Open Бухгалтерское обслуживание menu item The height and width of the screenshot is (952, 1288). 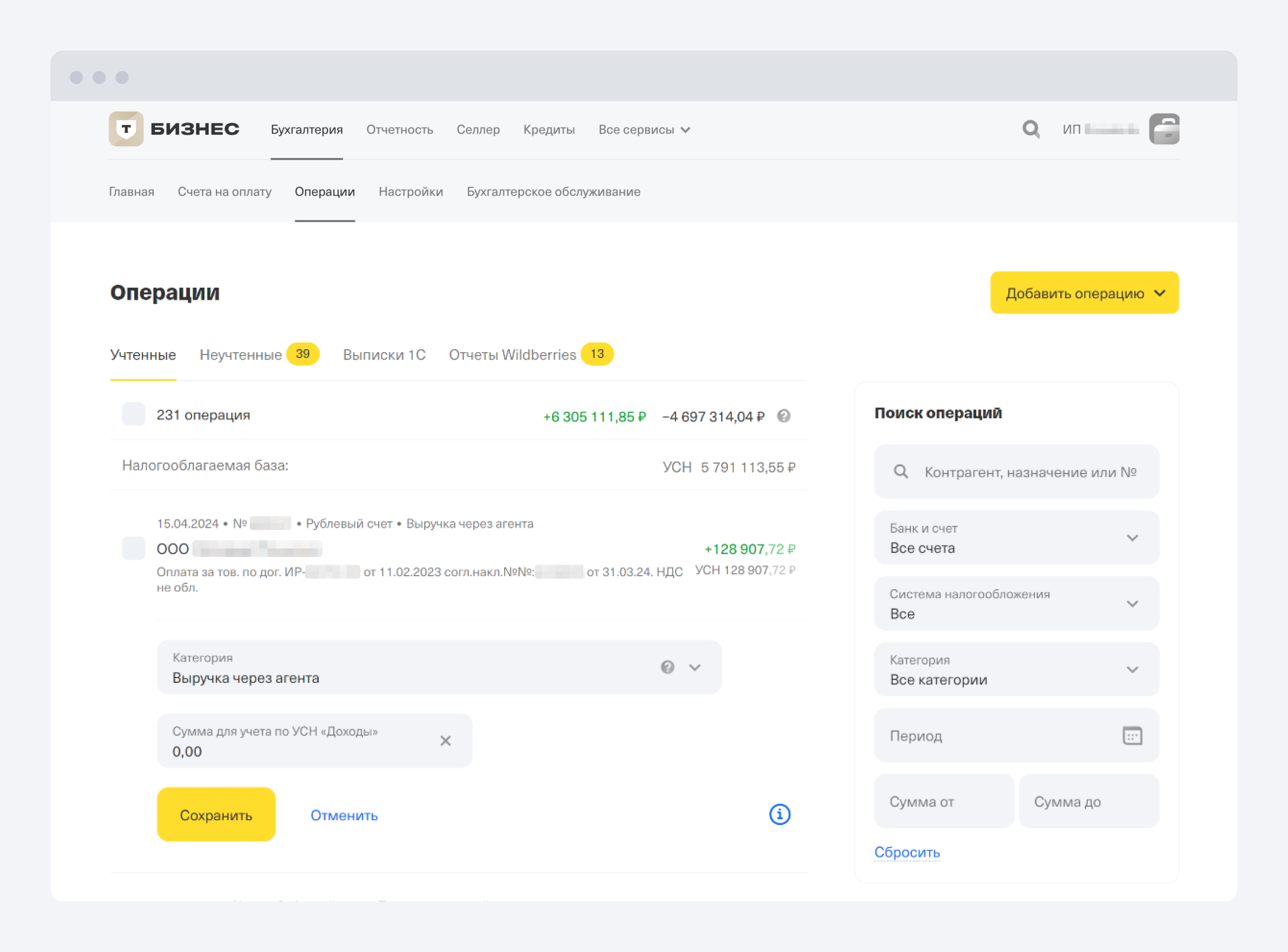click(554, 192)
